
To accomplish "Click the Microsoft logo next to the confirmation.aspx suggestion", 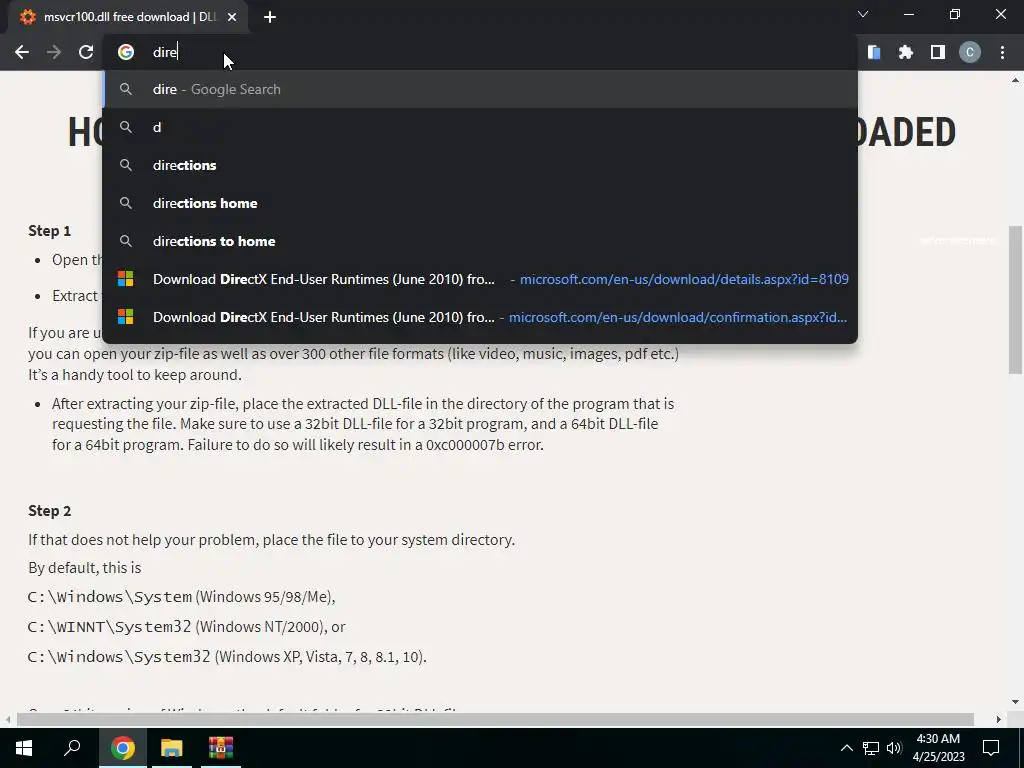I will click(x=125, y=317).
